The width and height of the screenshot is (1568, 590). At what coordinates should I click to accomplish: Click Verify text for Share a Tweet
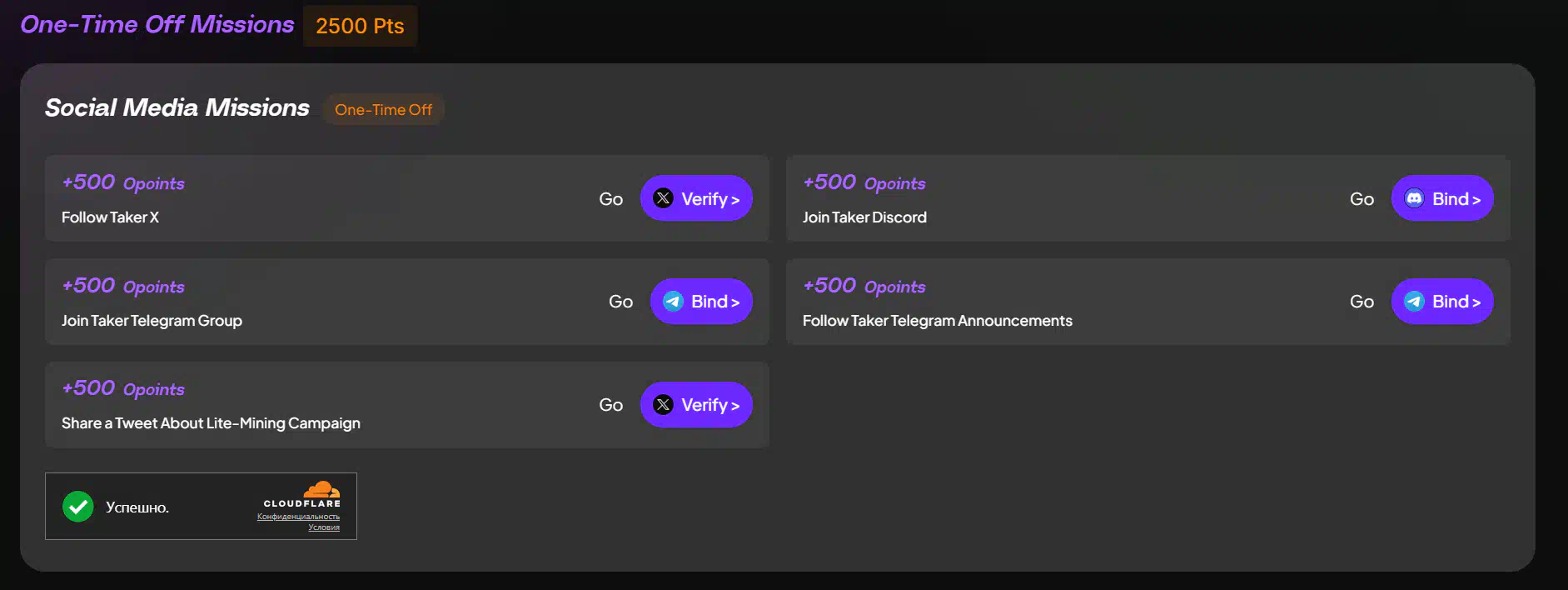[x=710, y=405]
